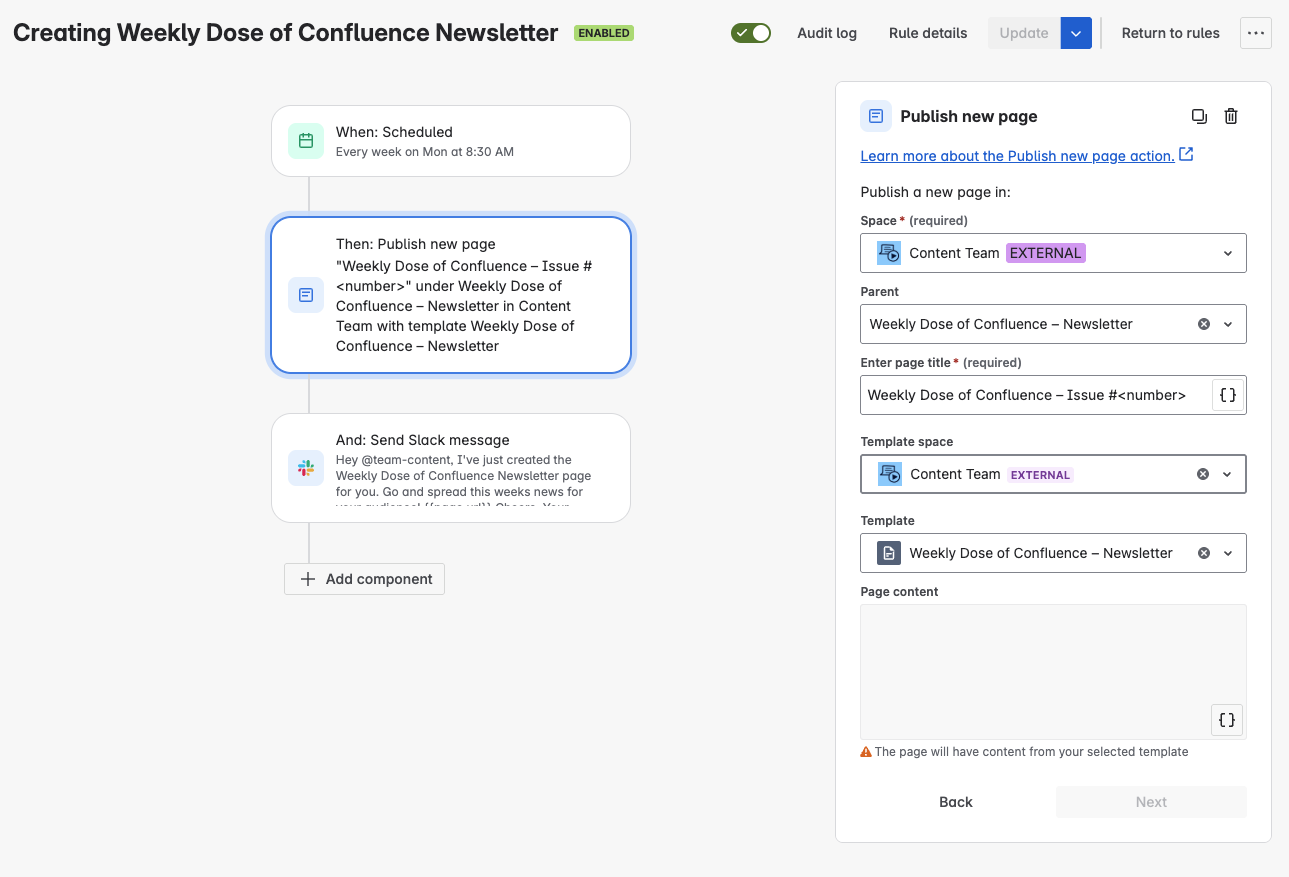This screenshot has height=877, width=1289.
Task: Expand the Template dropdown chevron
Action: [1228, 553]
